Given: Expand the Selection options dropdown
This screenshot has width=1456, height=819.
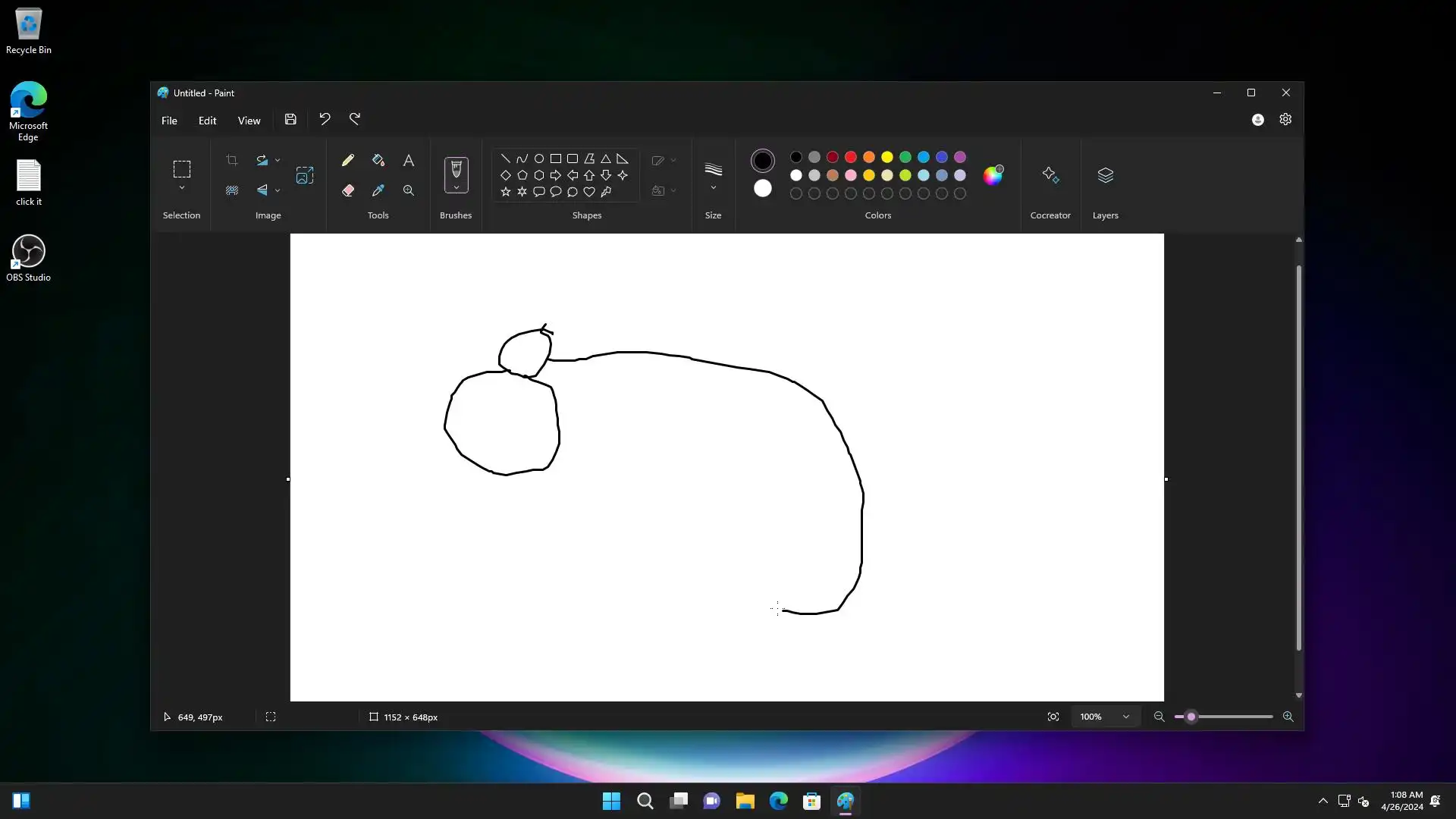Looking at the screenshot, I should coord(182,188).
